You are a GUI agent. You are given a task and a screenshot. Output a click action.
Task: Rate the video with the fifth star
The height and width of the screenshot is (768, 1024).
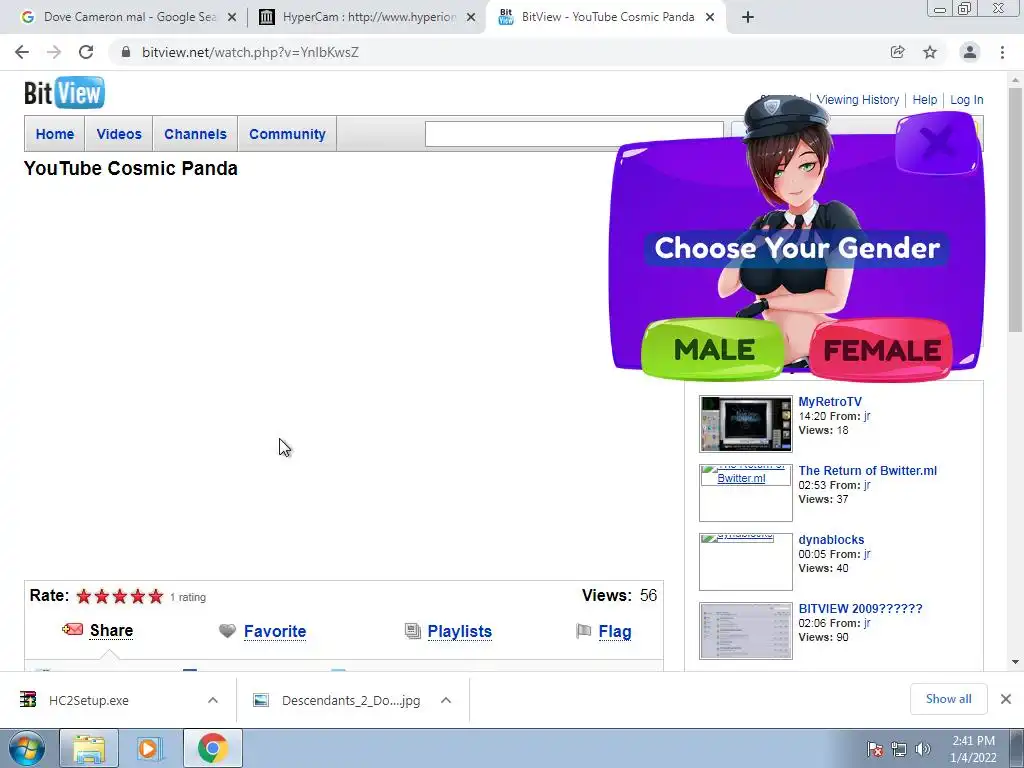tap(155, 596)
